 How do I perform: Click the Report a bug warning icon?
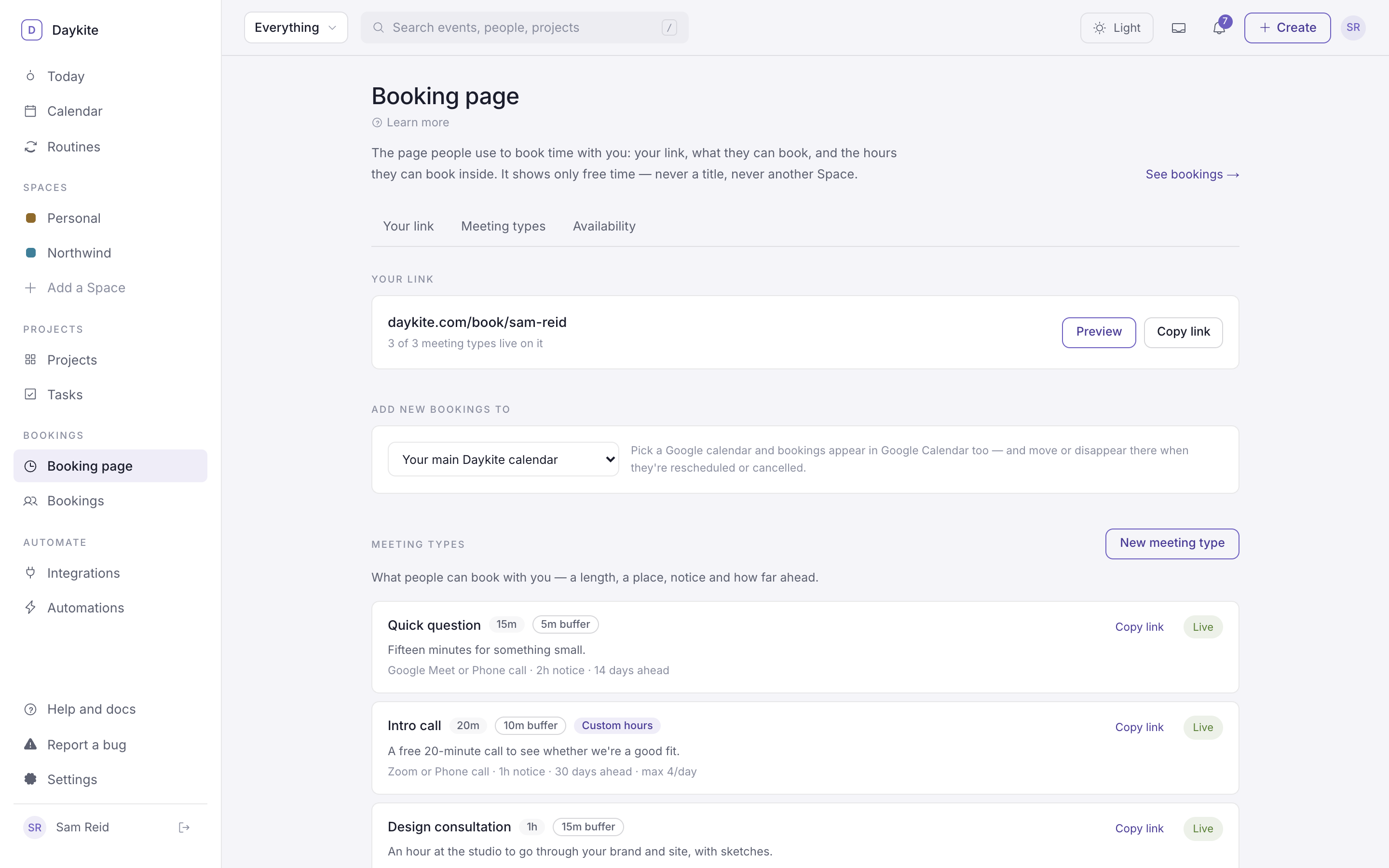click(x=30, y=745)
